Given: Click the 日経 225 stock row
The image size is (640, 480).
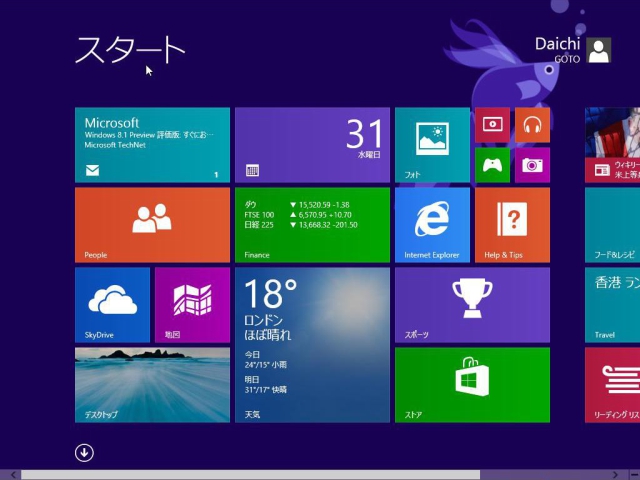Looking at the screenshot, I should [x=301, y=225].
